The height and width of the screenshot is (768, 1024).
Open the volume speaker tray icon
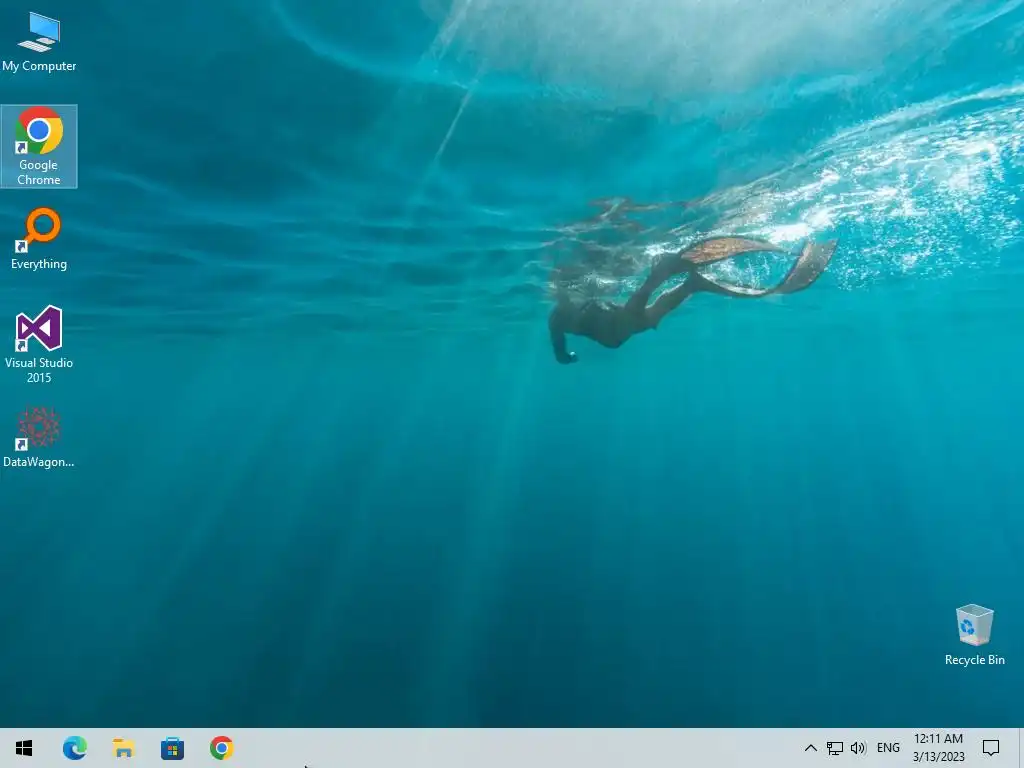pos(858,748)
